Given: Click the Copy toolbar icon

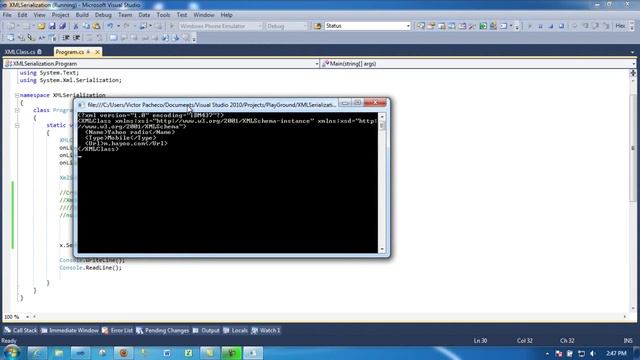Looking at the screenshot, I should pyautogui.click(x=86, y=26).
